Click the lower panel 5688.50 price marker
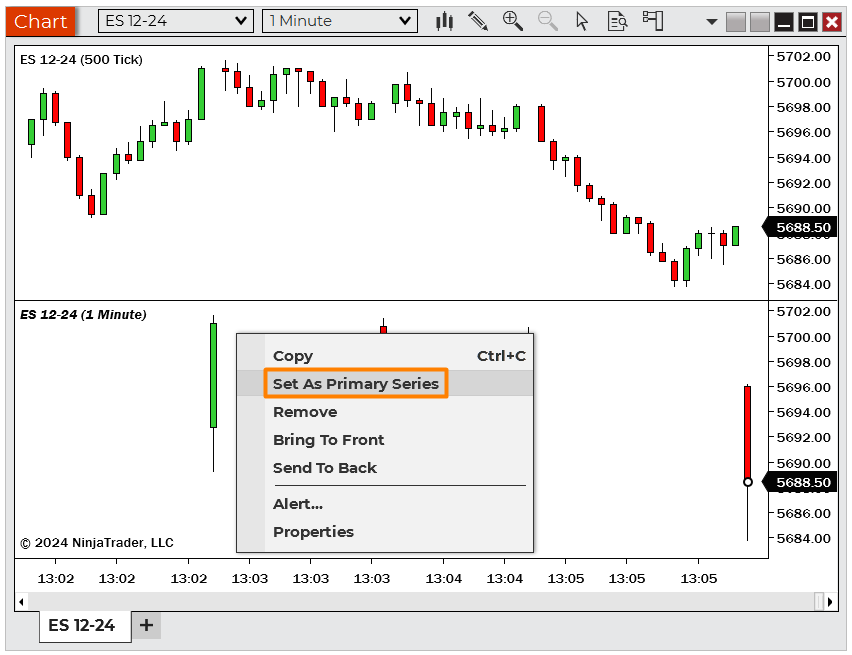852x655 pixels. pyautogui.click(x=800, y=482)
